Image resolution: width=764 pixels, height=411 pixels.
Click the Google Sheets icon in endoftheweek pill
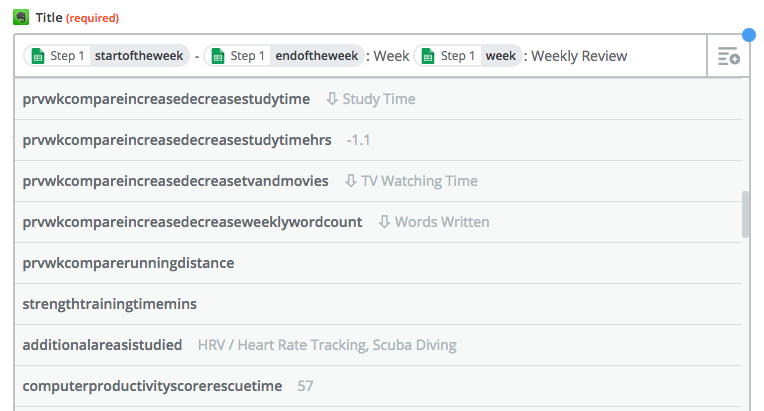(217, 56)
